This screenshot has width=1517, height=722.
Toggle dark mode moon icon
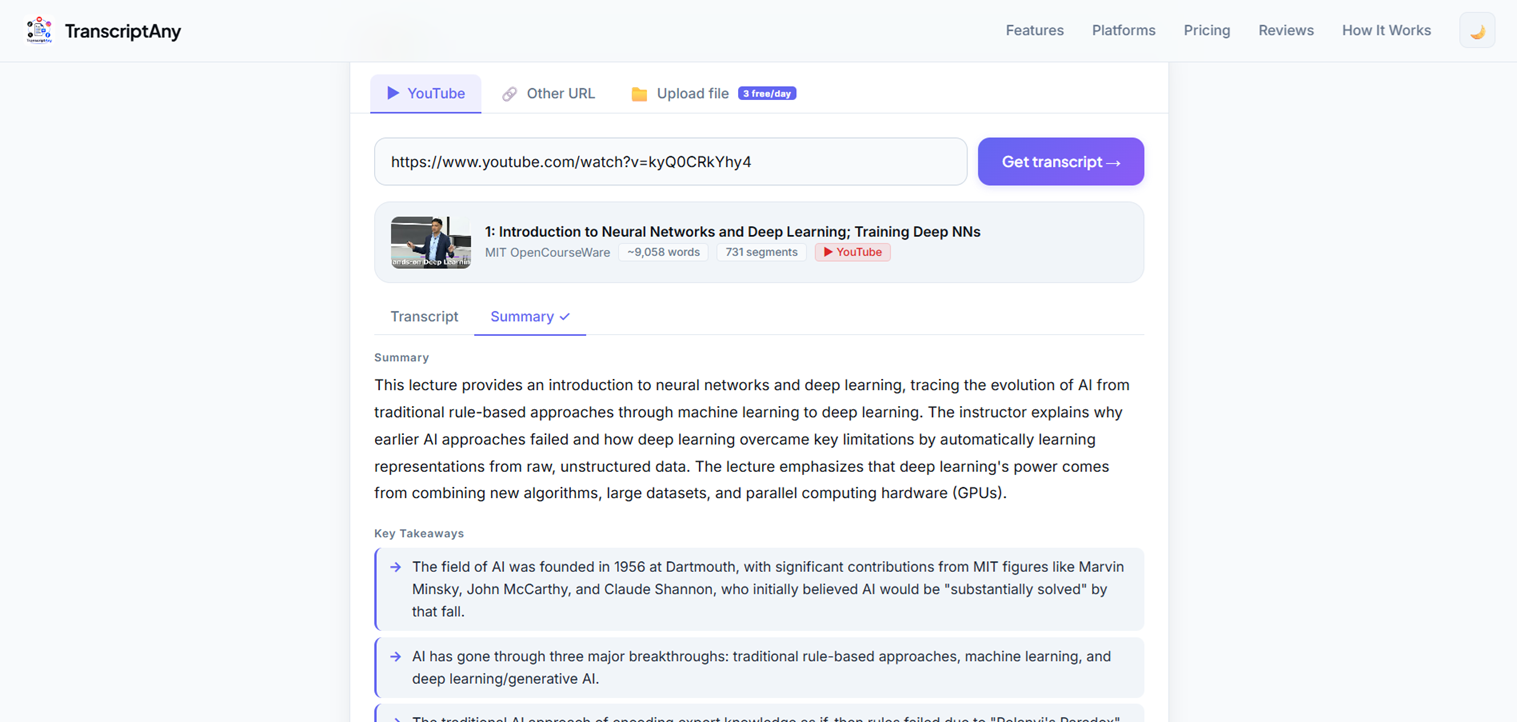point(1477,31)
